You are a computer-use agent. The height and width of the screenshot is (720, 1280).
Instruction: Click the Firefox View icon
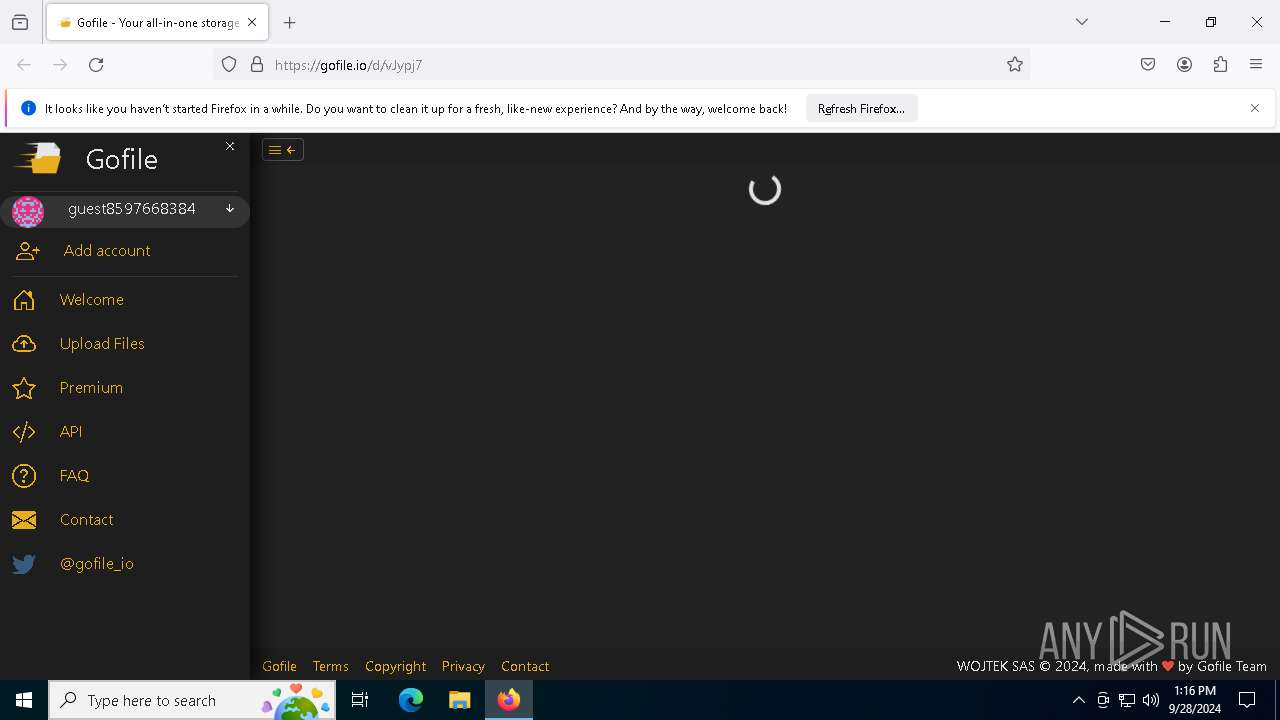click(20, 22)
